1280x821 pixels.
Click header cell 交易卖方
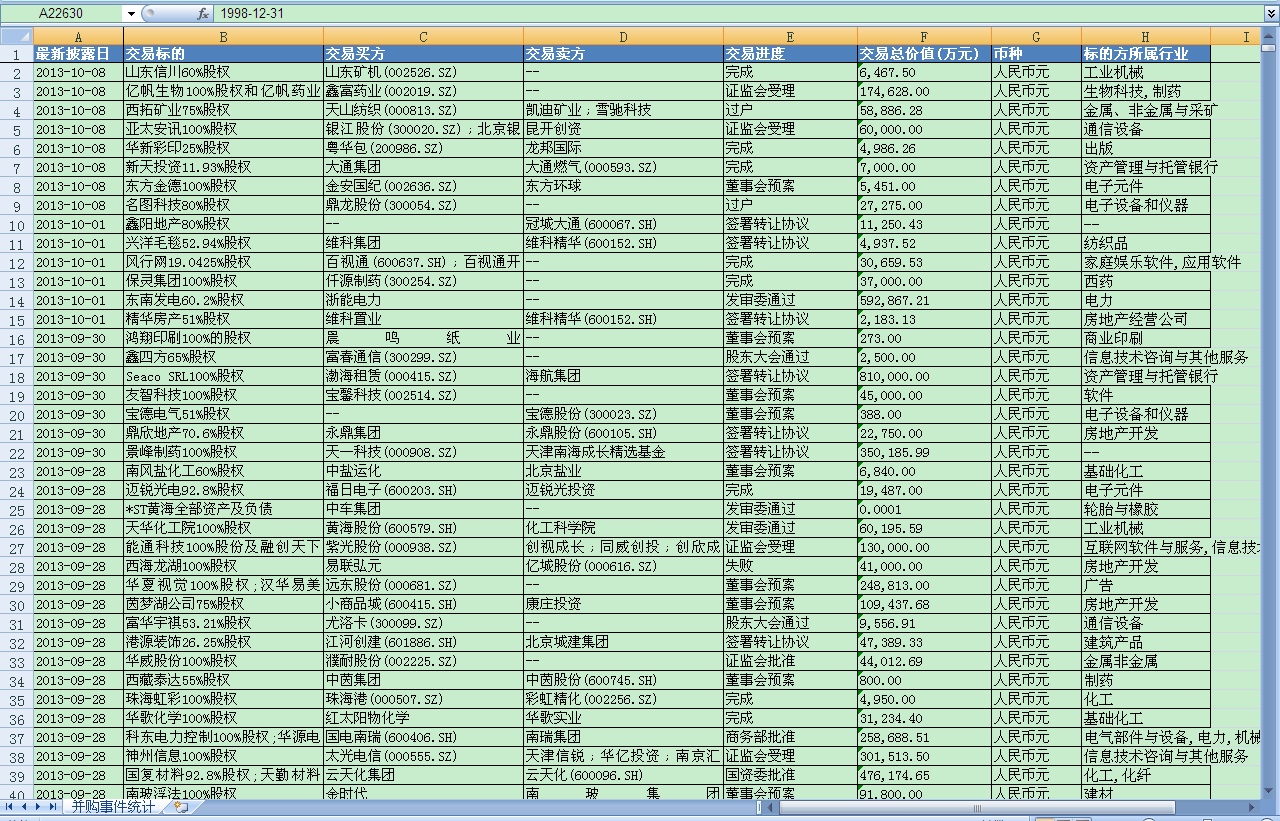[x=623, y=54]
